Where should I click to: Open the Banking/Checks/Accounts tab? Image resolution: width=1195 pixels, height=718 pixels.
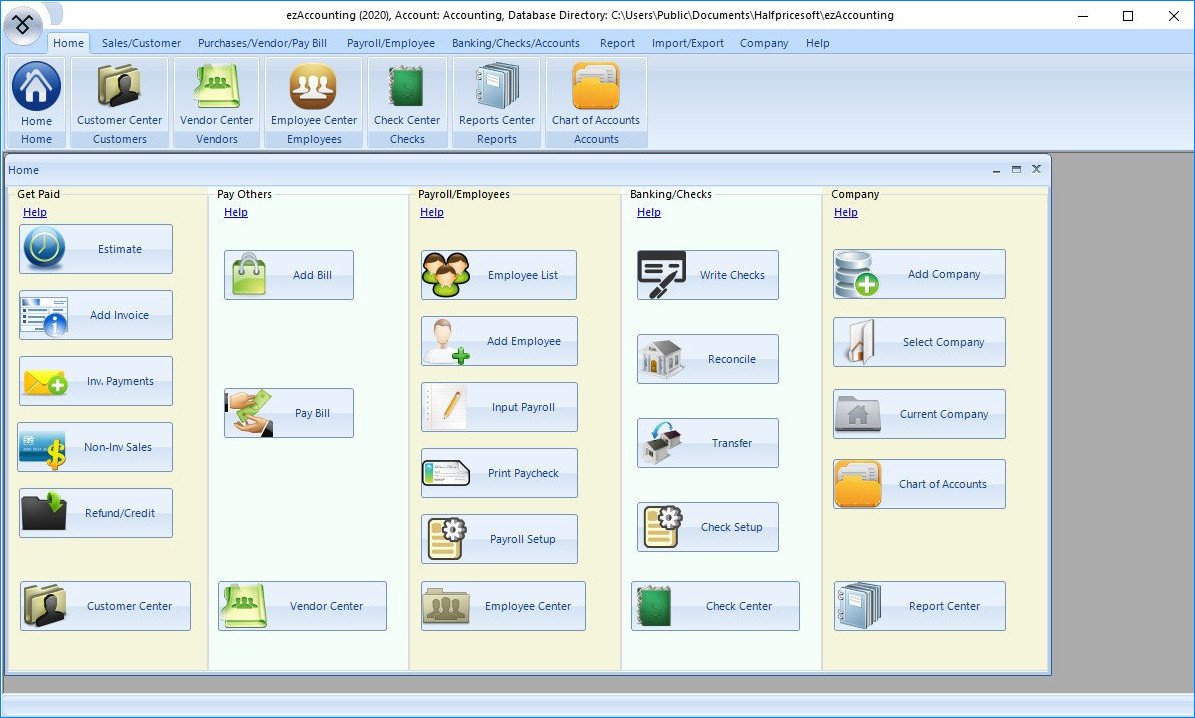tap(515, 43)
